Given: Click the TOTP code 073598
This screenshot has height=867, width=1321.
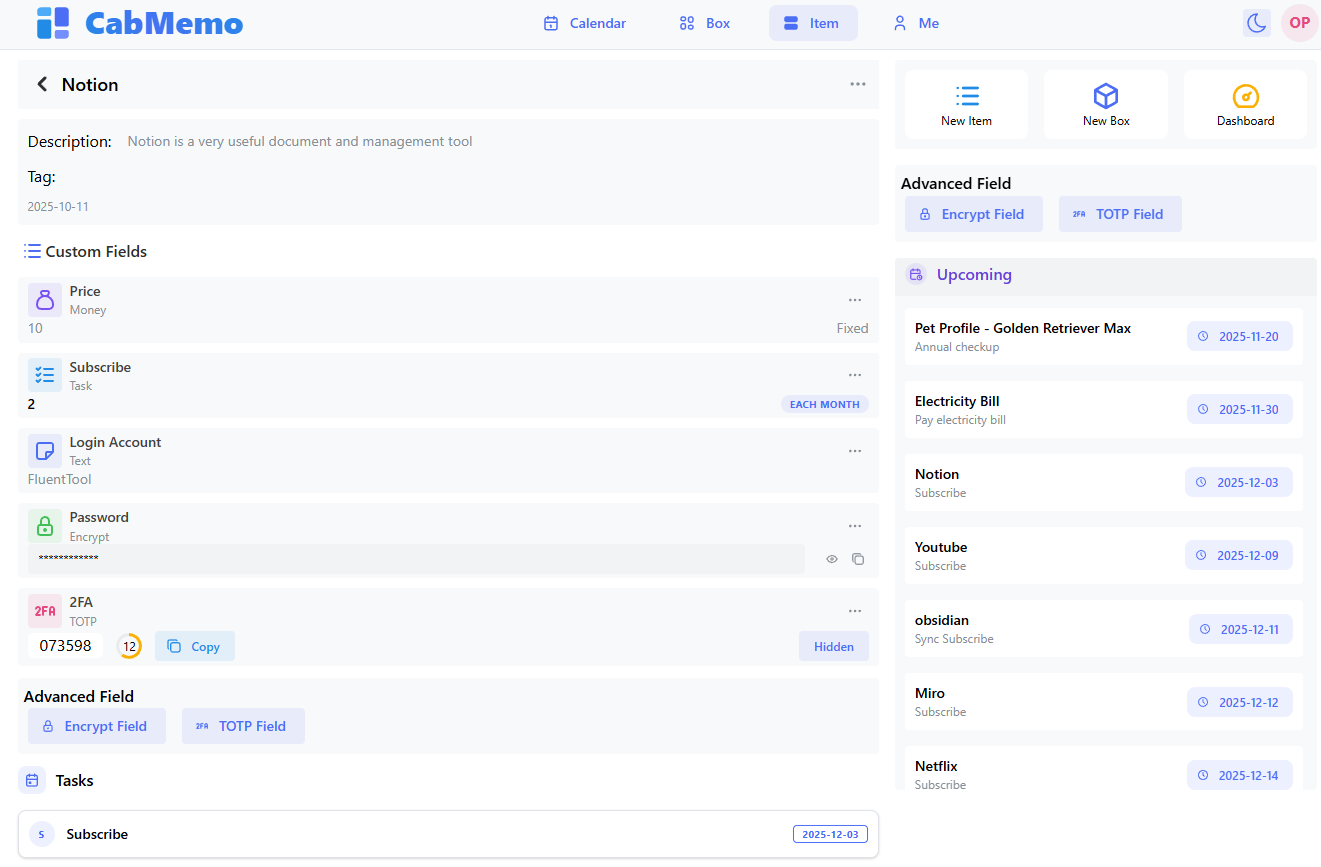Looking at the screenshot, I should 66,646.
